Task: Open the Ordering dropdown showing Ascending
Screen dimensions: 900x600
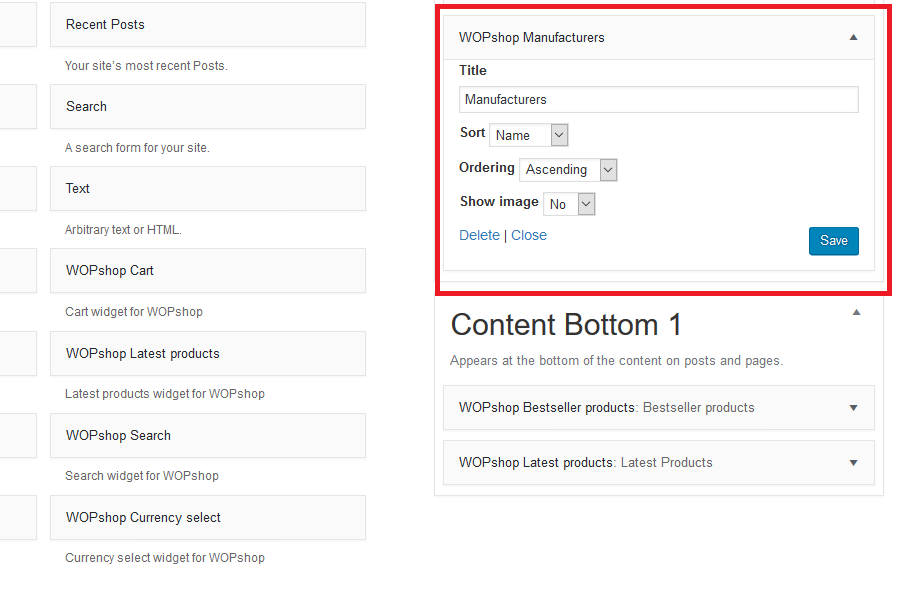Action: point(568,170)
